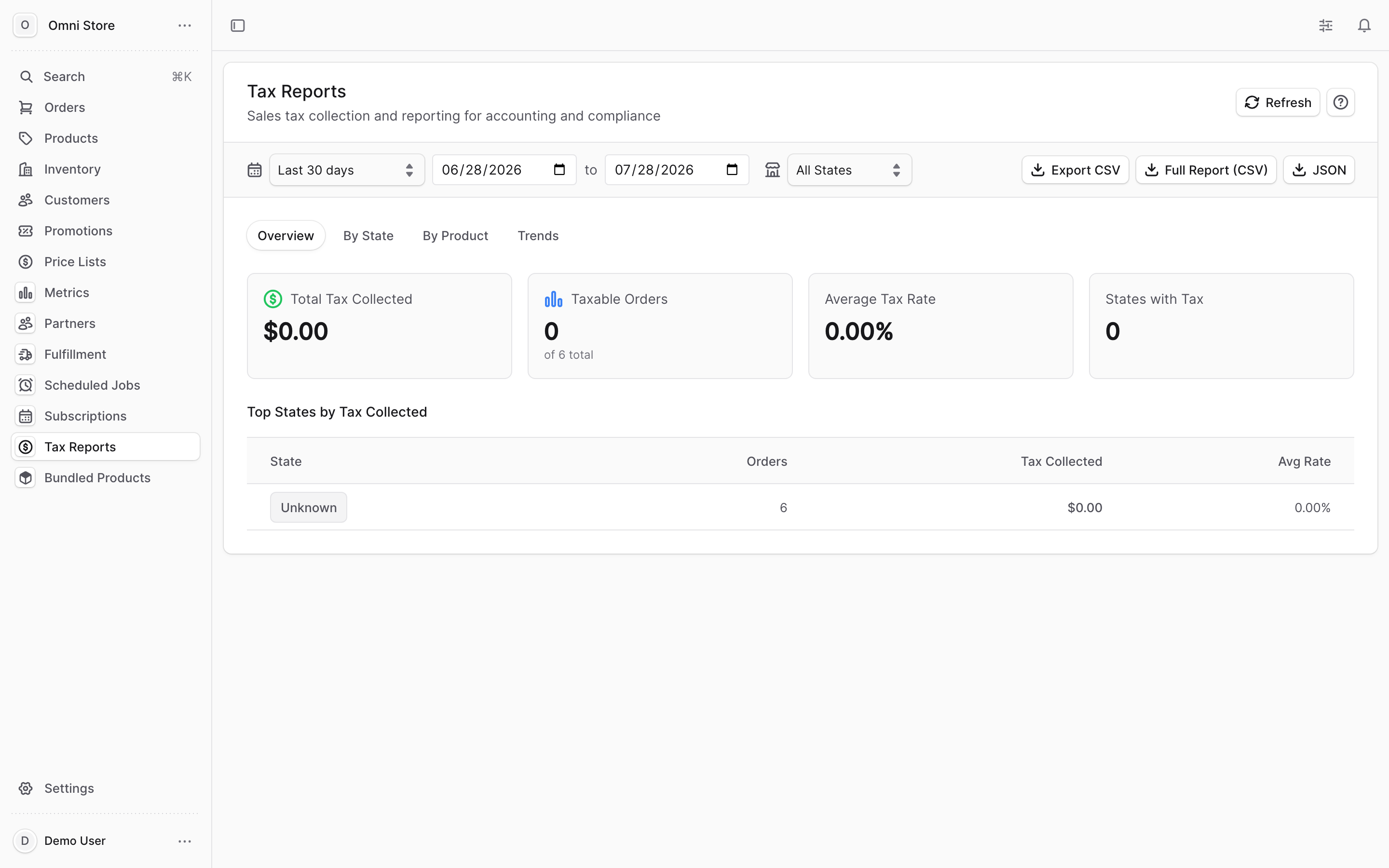Image resolution: width=1389 pixels, height=868 pixels.
Task: Click the calendar icon beside date range
Action: (x=254, y=170)
